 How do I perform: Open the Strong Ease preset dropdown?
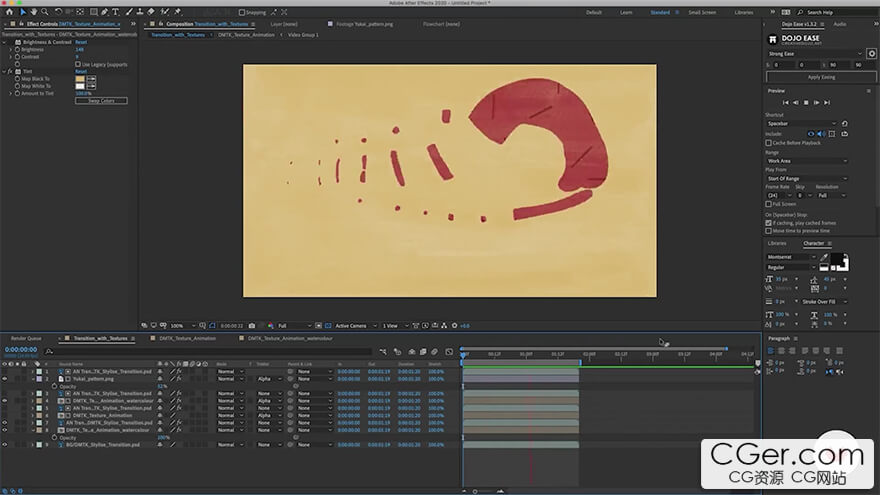point(814,54)
